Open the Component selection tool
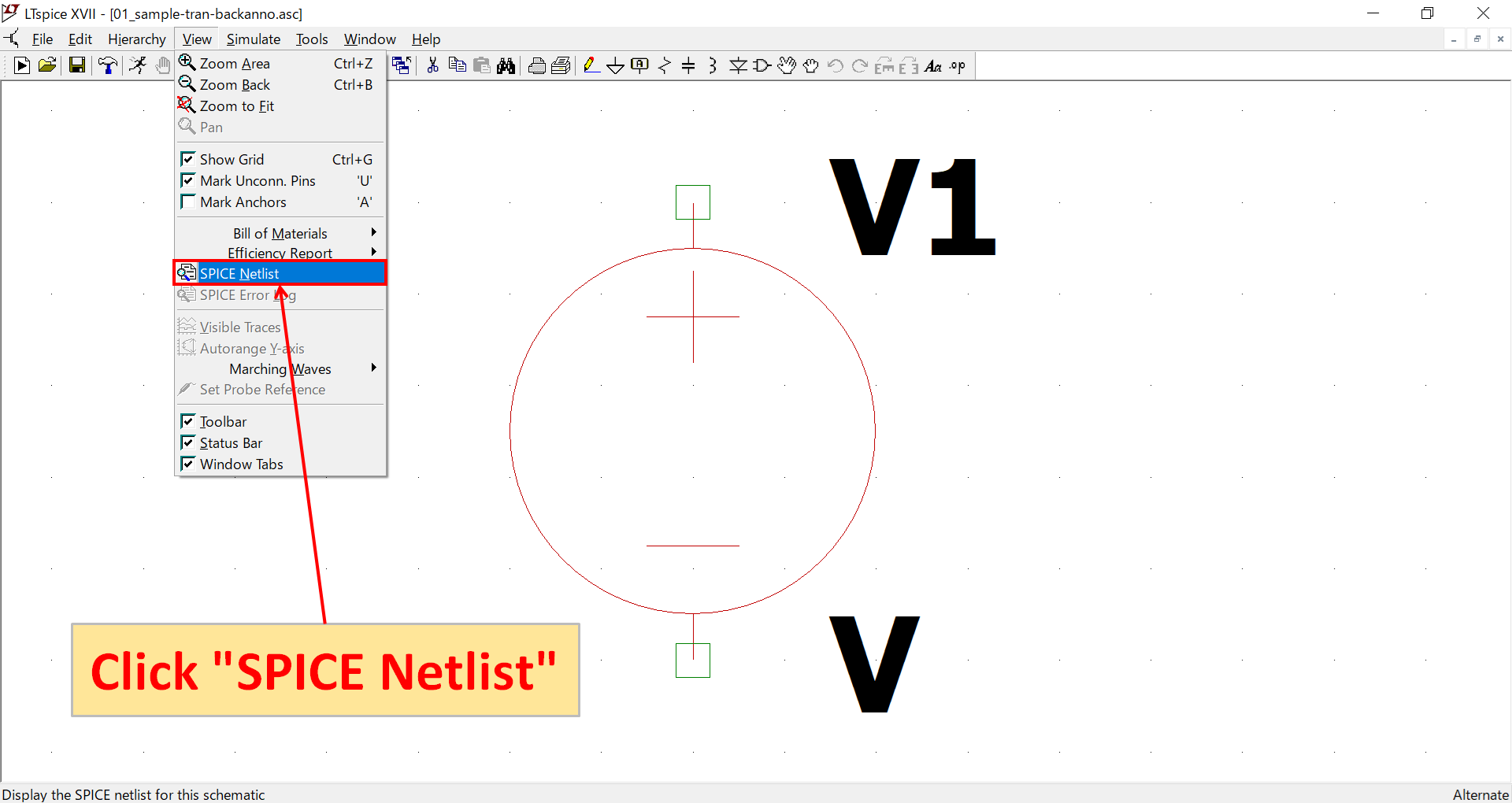This screenshot has height=803, width=1512. [762, 65]
